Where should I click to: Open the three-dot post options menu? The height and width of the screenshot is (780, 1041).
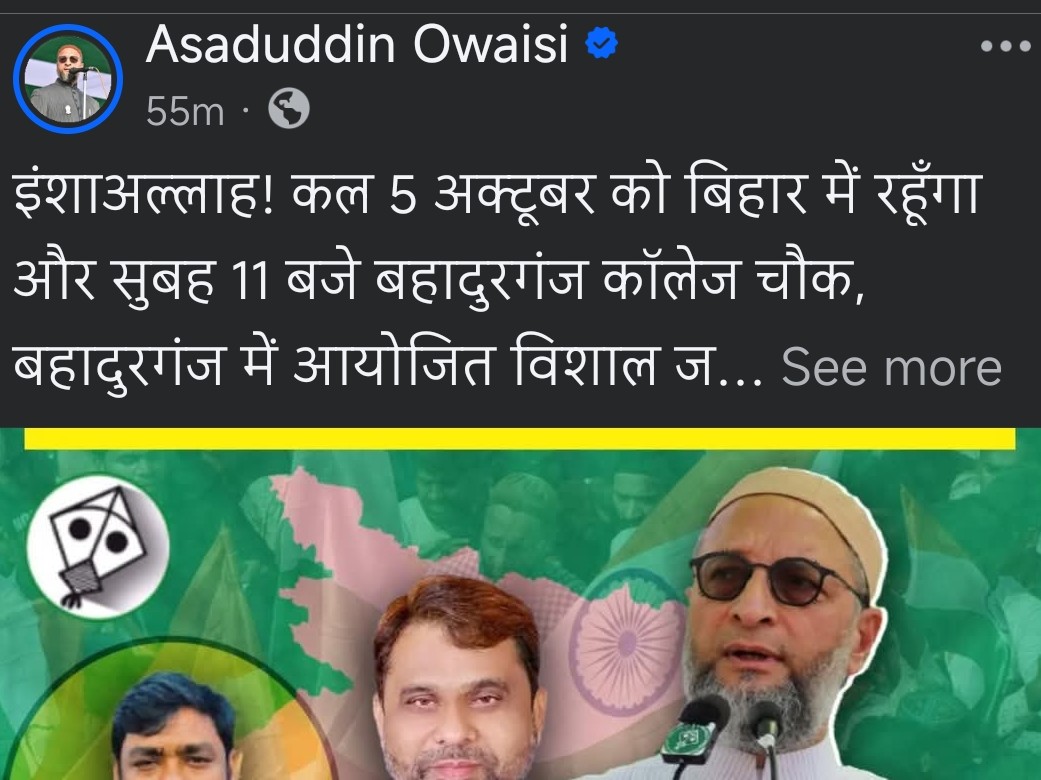1005,46
